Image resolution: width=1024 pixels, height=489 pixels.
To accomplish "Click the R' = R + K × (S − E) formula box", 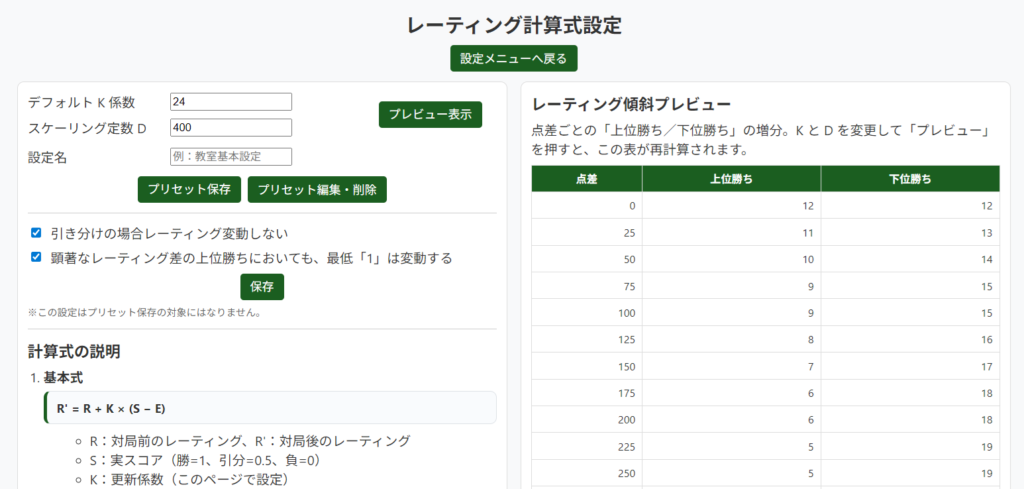I will pos(271,407).
